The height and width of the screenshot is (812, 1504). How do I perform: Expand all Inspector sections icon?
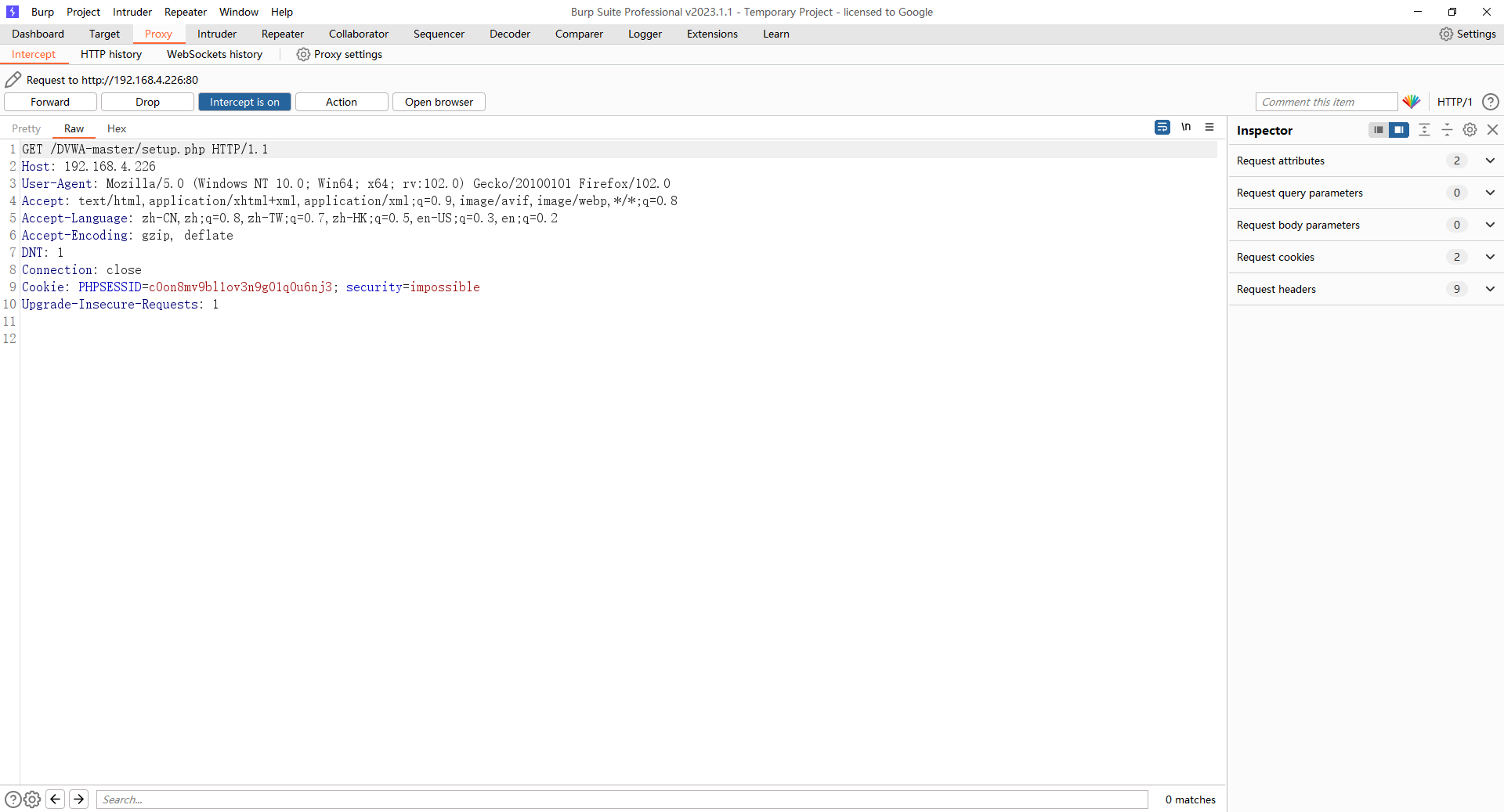click(1424, 130)
